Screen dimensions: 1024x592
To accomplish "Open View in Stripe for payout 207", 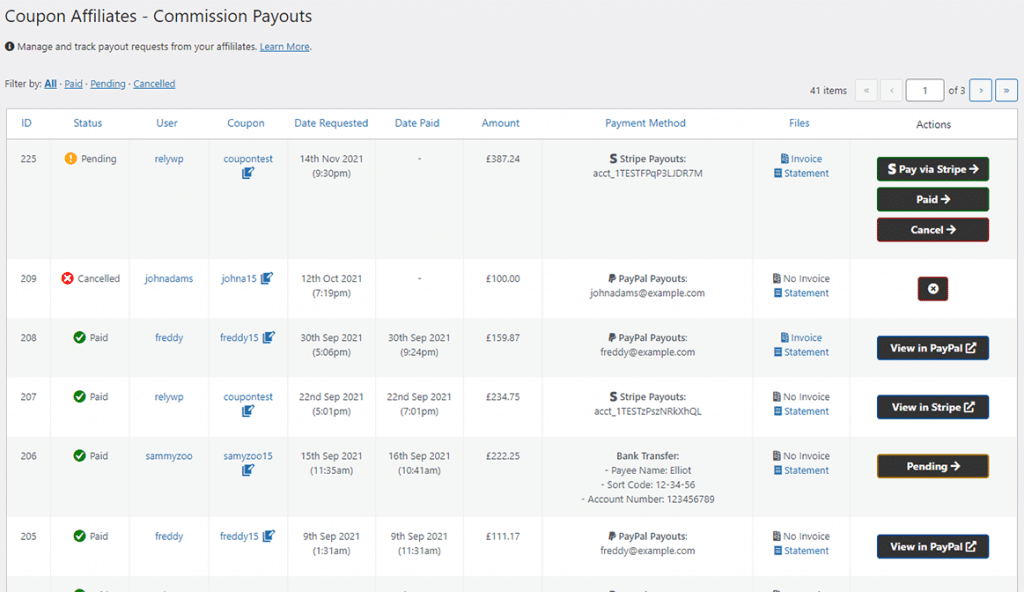I will click(x=933, y=407).
